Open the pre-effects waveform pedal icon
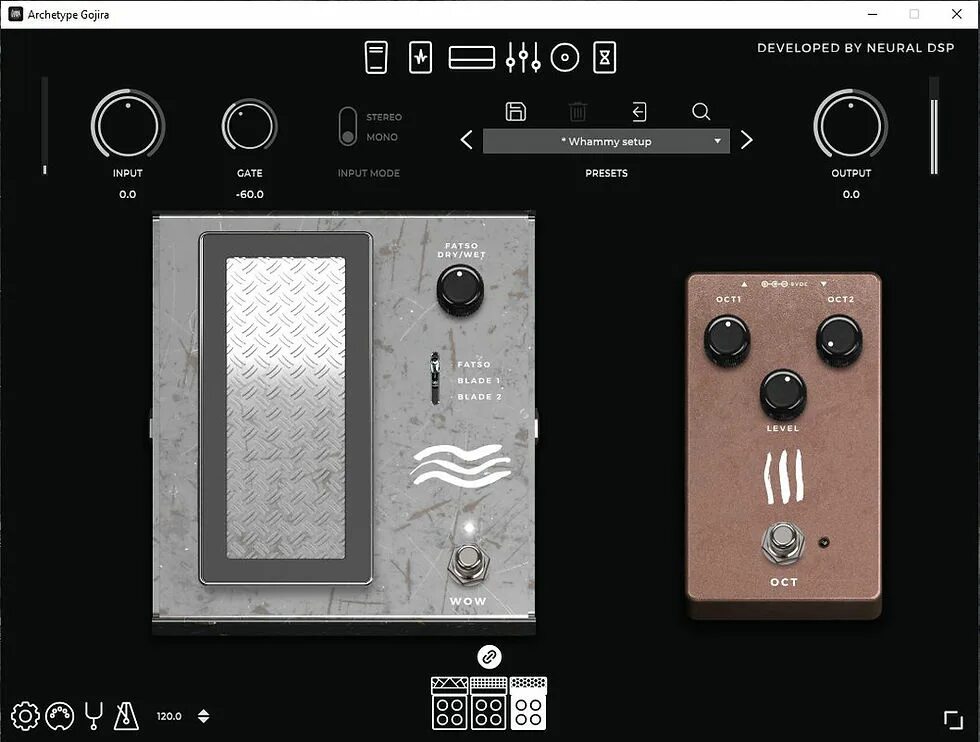This screenshot has width=980, height=742. coord(420,58)
